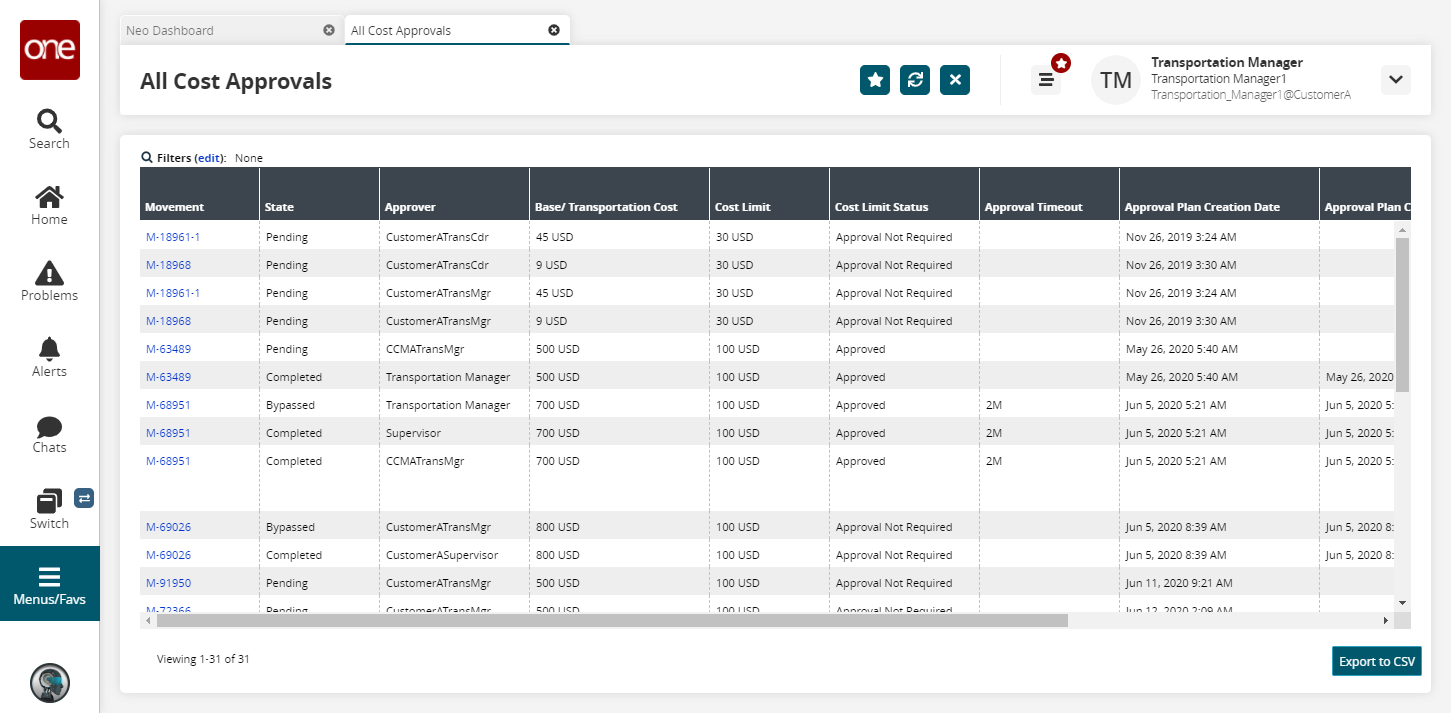This screenshot has width=1451, height=713.
Task: Click the ONE logo icon
Action: point(49,50)
